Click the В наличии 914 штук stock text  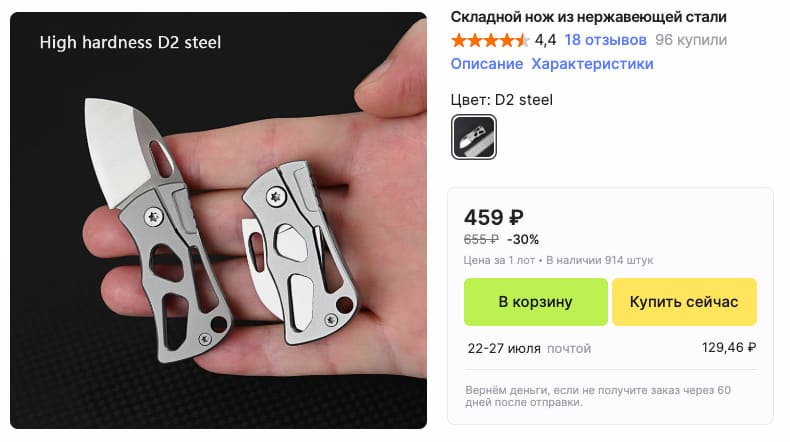click(600, 260)
